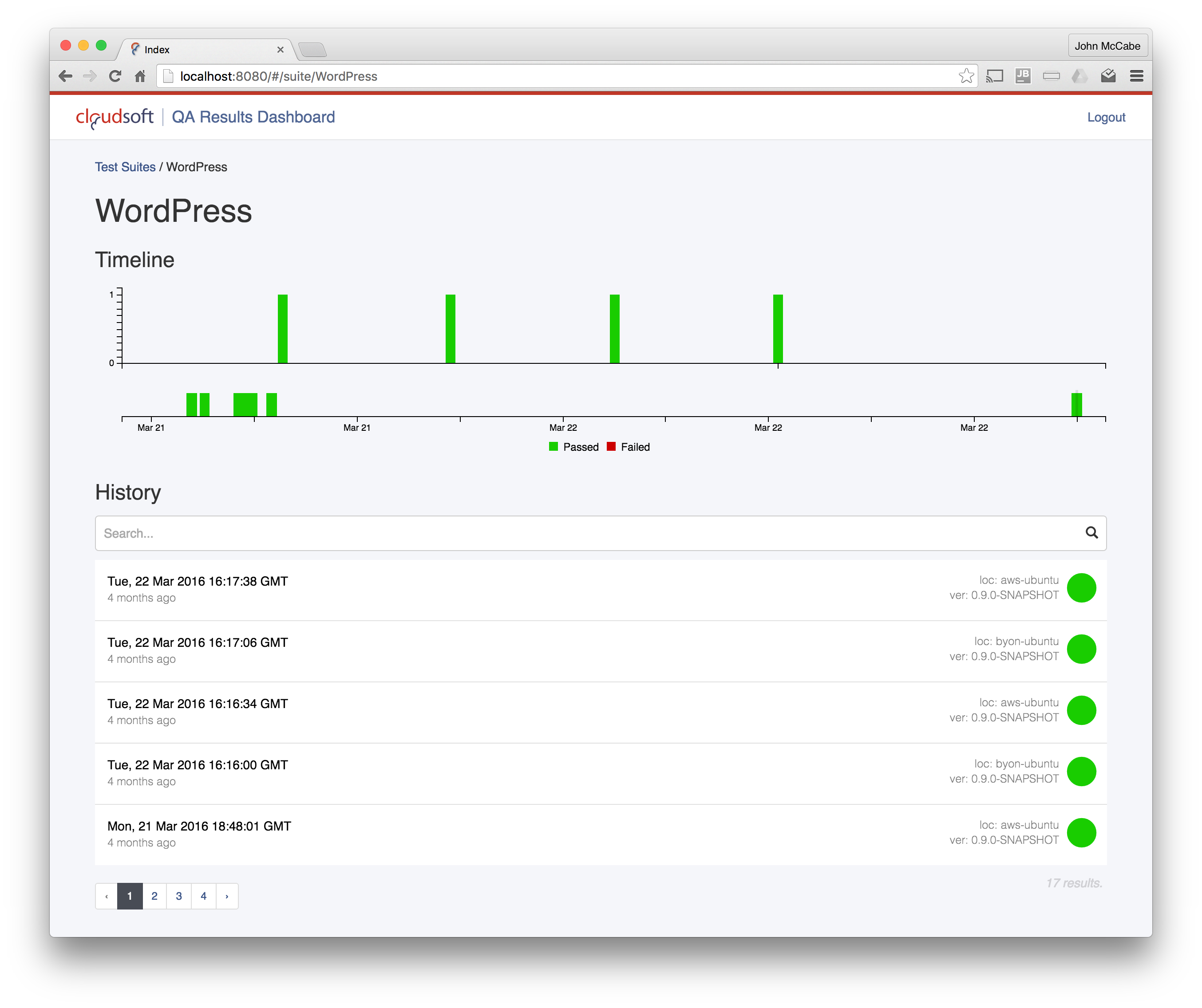Click the Timeline heading
Screen dimensions: 1202x1008
(x=134, y=260)
